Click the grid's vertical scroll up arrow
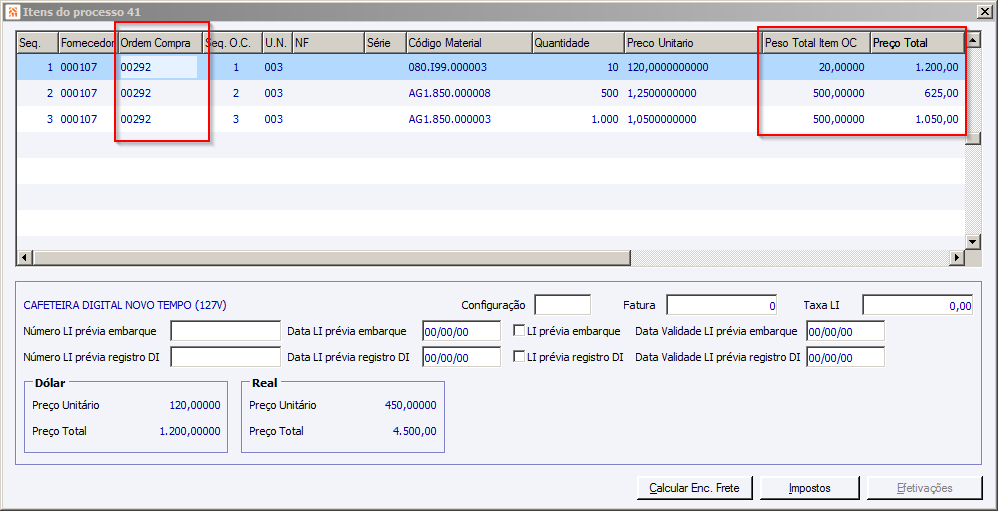This screenshot has width=998, height=511. pos(972,43)
